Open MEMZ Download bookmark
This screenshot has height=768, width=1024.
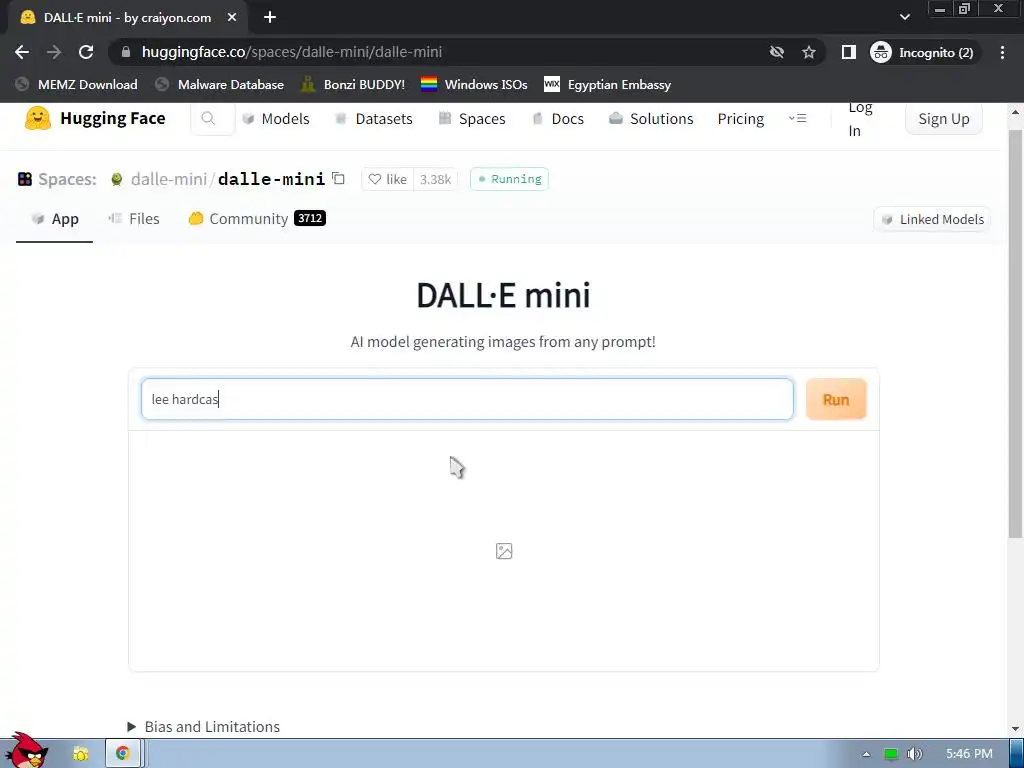tap(76, 84)
